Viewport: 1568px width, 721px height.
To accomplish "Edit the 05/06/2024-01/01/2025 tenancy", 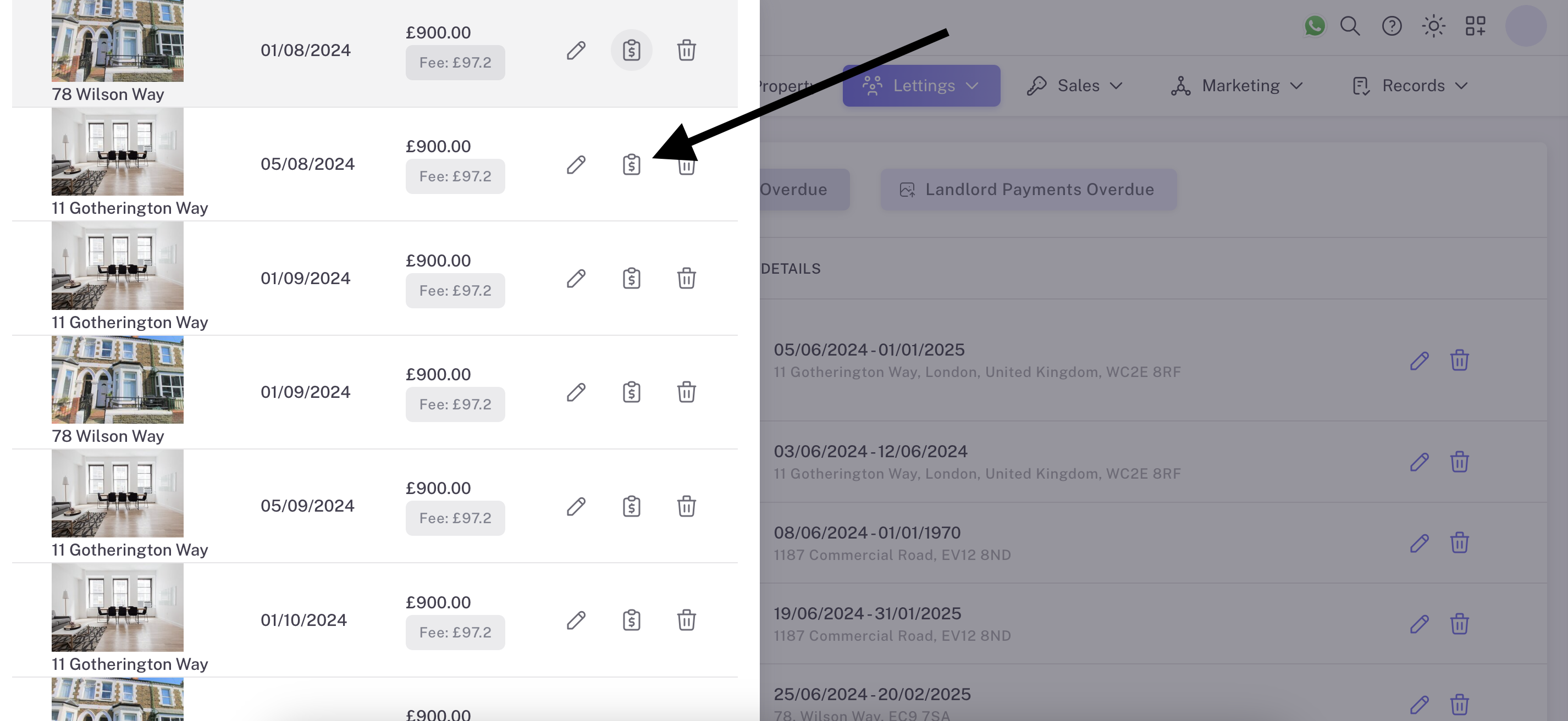I will pos(1419,360).
